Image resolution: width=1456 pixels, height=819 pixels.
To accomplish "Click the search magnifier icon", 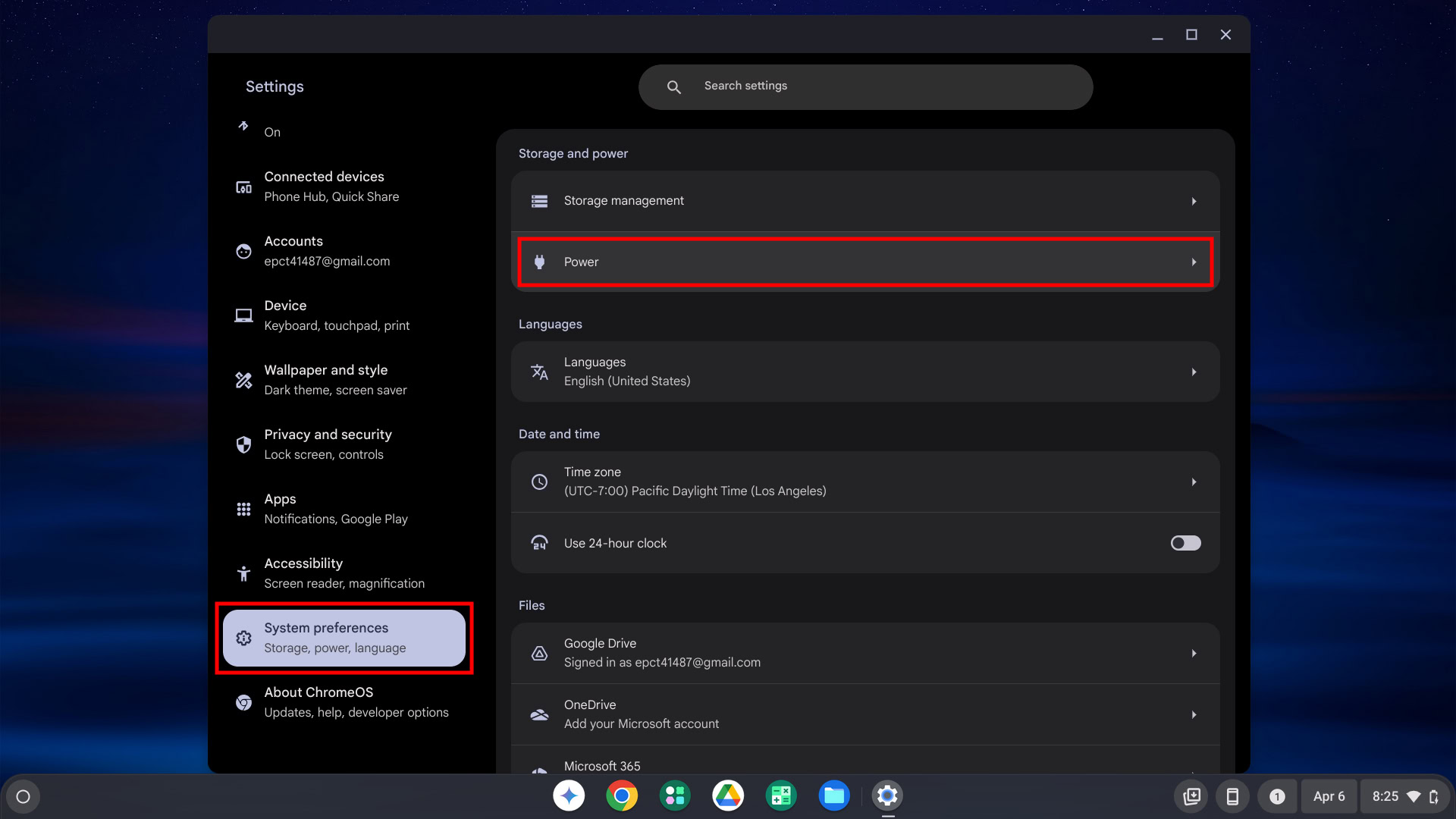I will pos(673,87).
